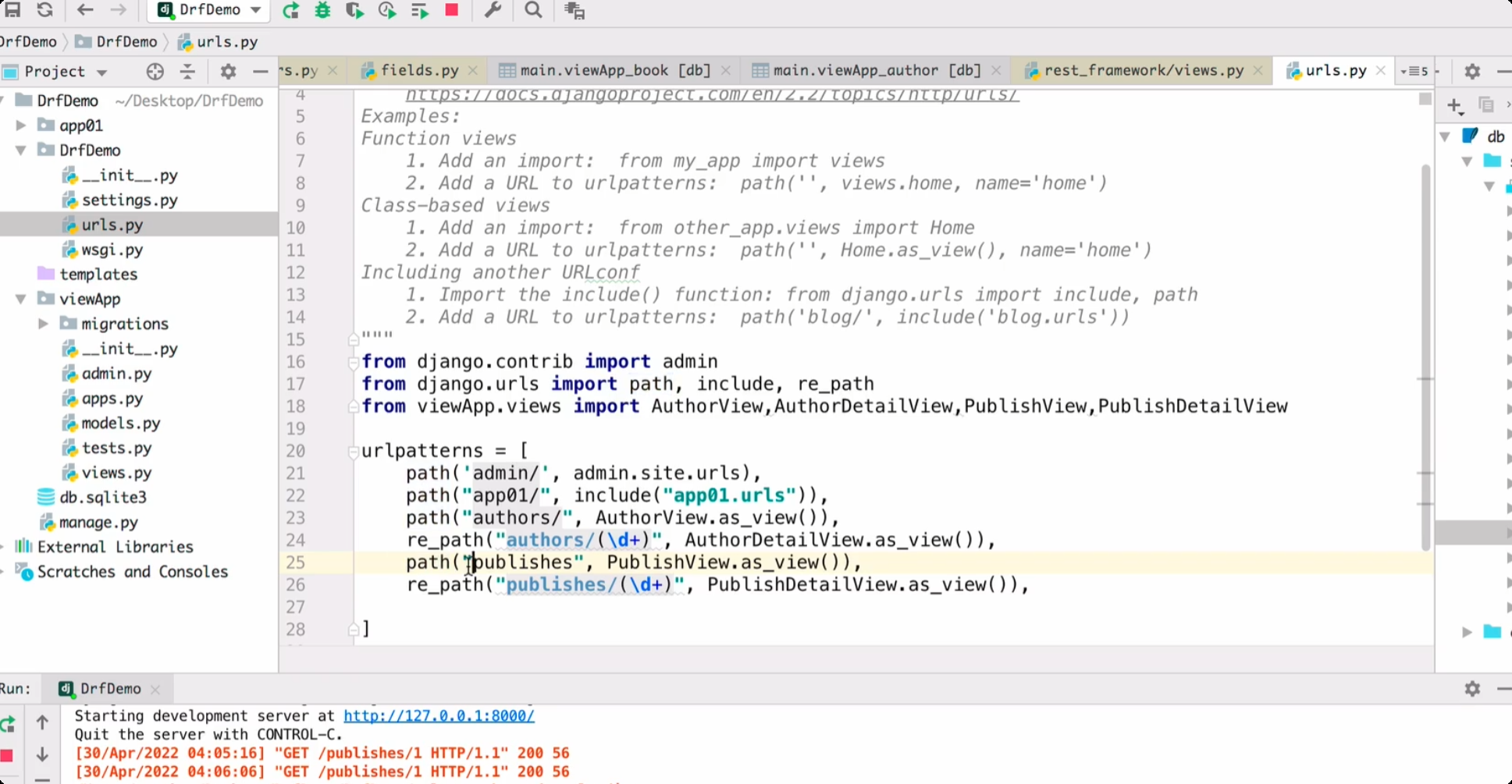Collapse the DrfDemo package folder
Screen dimensions: 1512x784
click(x=21, y=151)
